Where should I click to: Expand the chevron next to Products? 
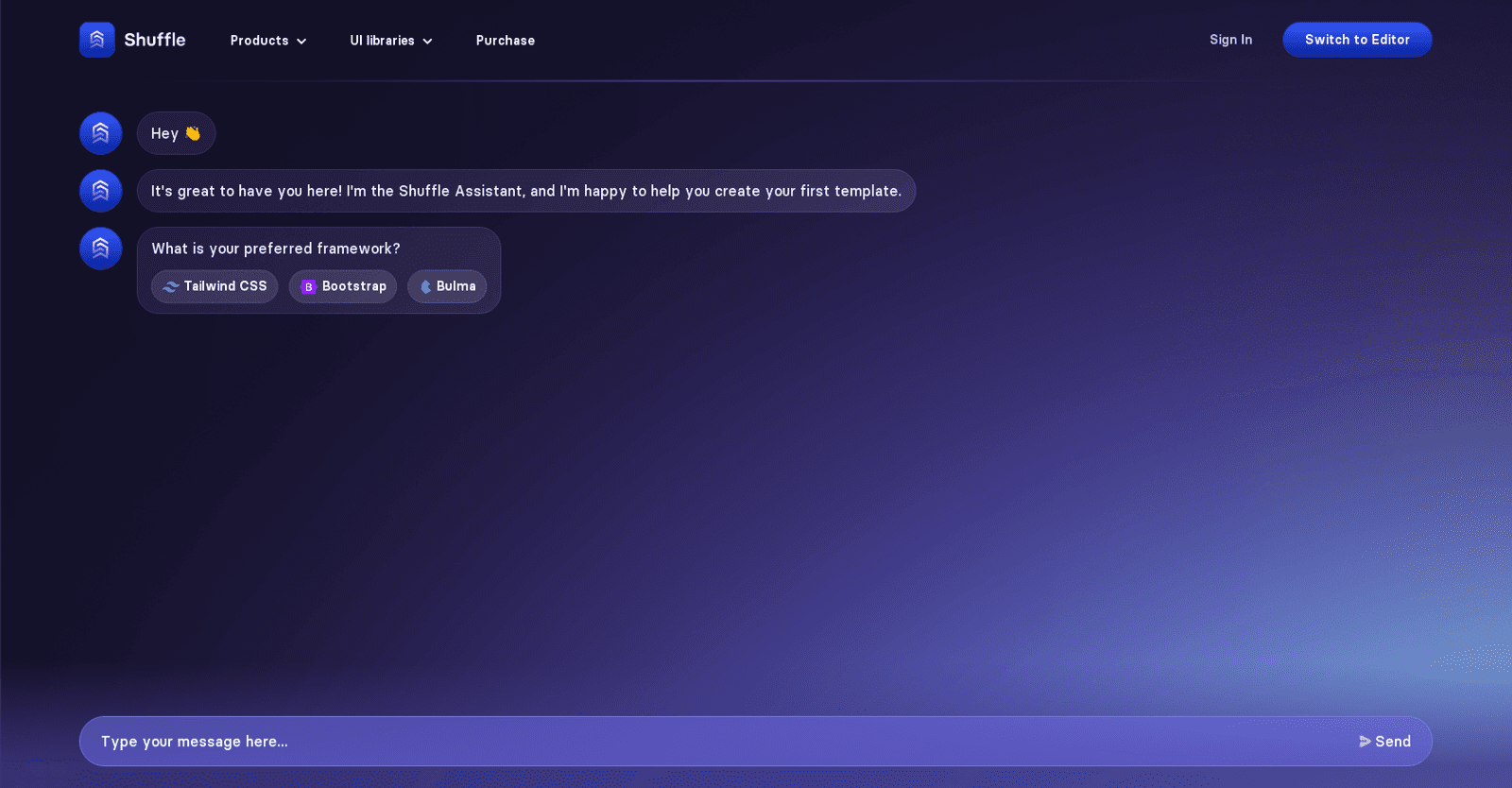coord(301,42)
